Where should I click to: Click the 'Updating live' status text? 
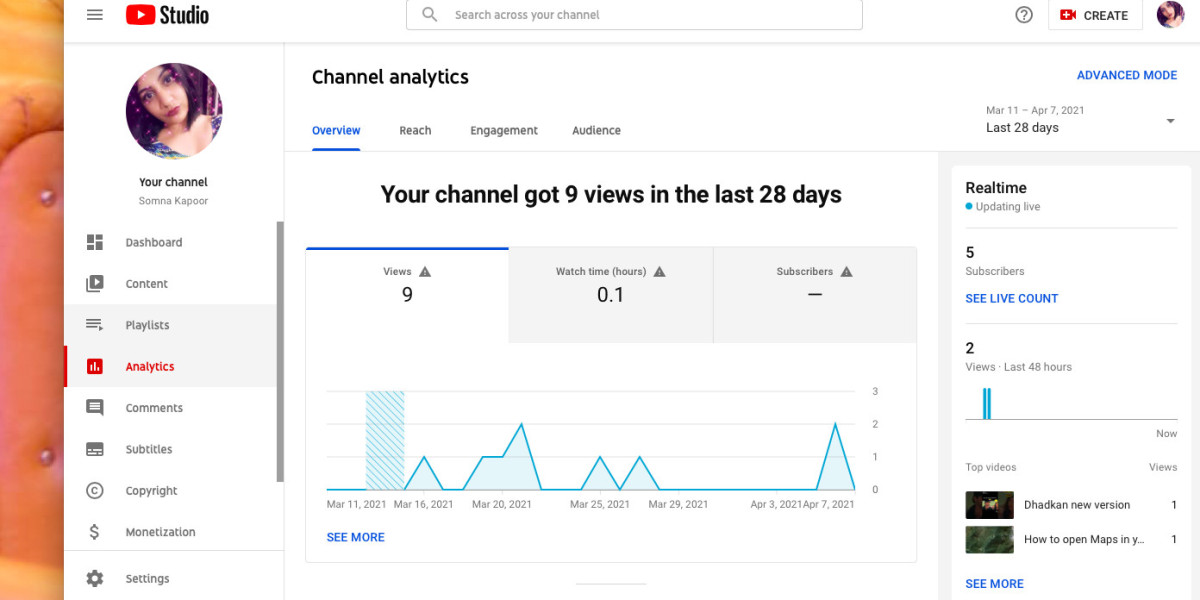[1007, 207]
